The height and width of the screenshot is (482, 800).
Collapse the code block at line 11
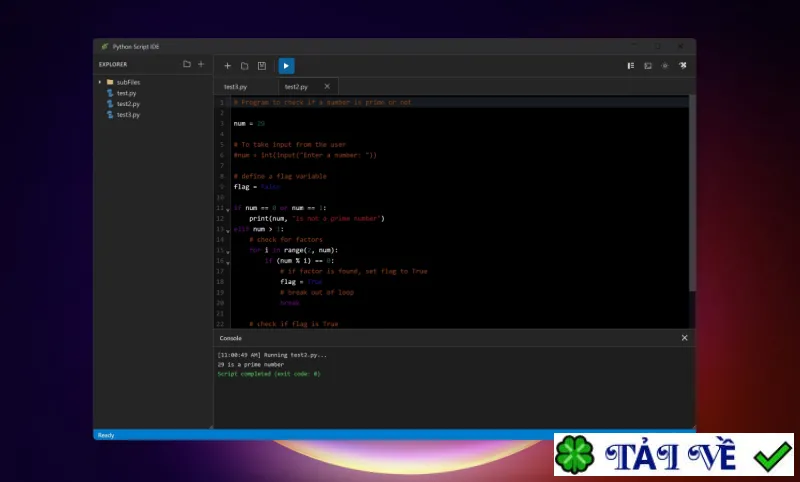coord(228,210)
